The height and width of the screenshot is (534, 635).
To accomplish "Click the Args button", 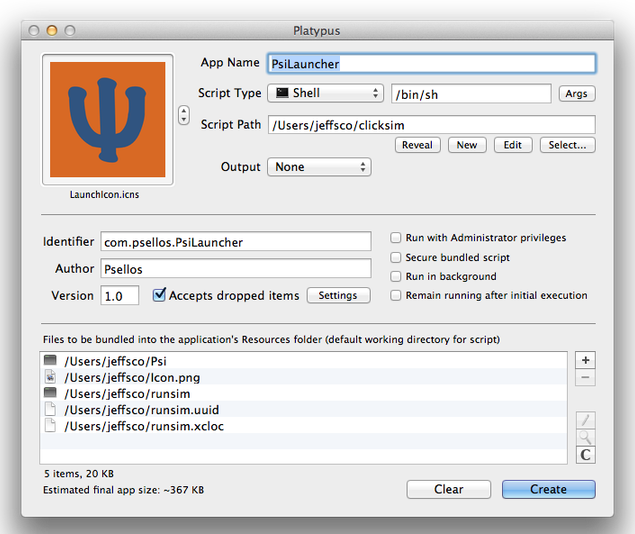I will pyautogui.click(x=577, y=94).
